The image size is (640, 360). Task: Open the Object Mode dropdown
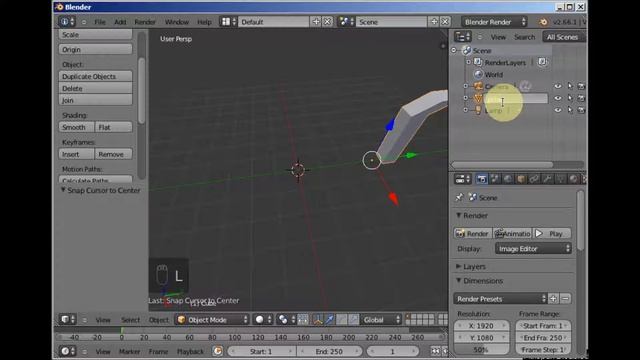click(x=212, y=320)
